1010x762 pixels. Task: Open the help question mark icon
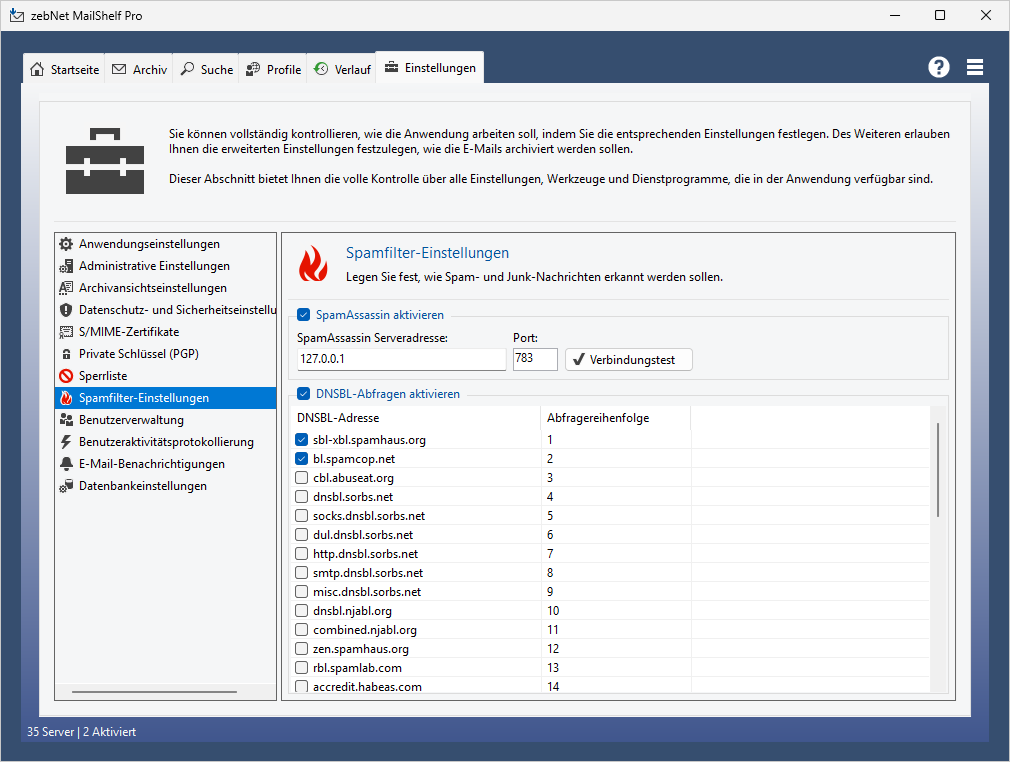pos(938,67)
